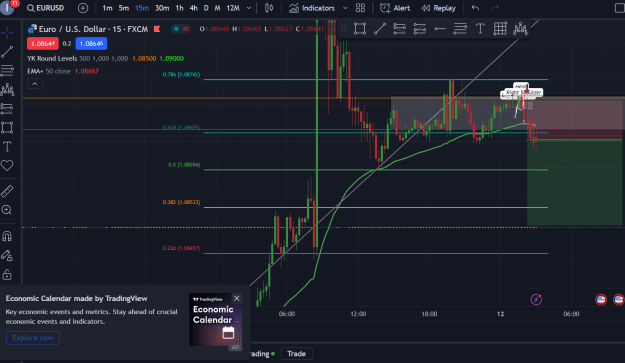
Task: Select horizontal ray in floating toolbar
Action: [440, 28]
